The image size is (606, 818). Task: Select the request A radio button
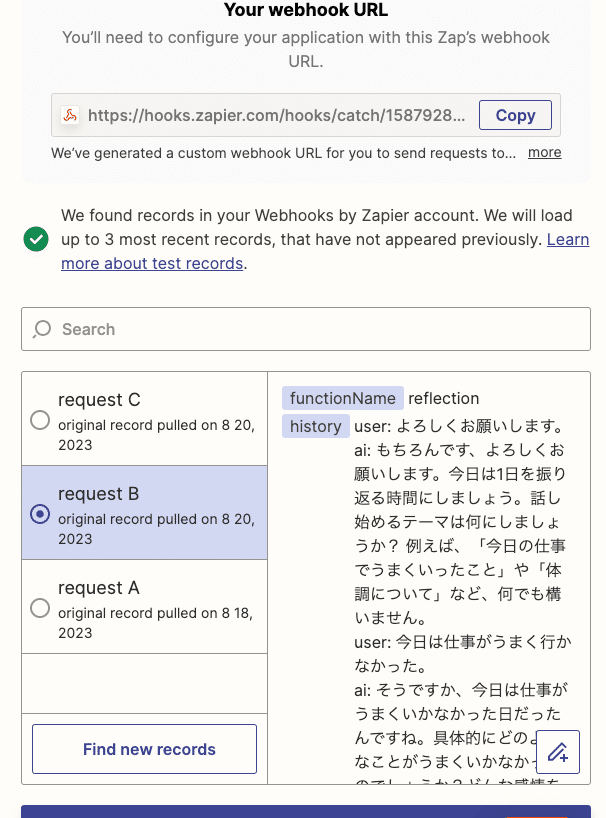click(x=40, y=608)
